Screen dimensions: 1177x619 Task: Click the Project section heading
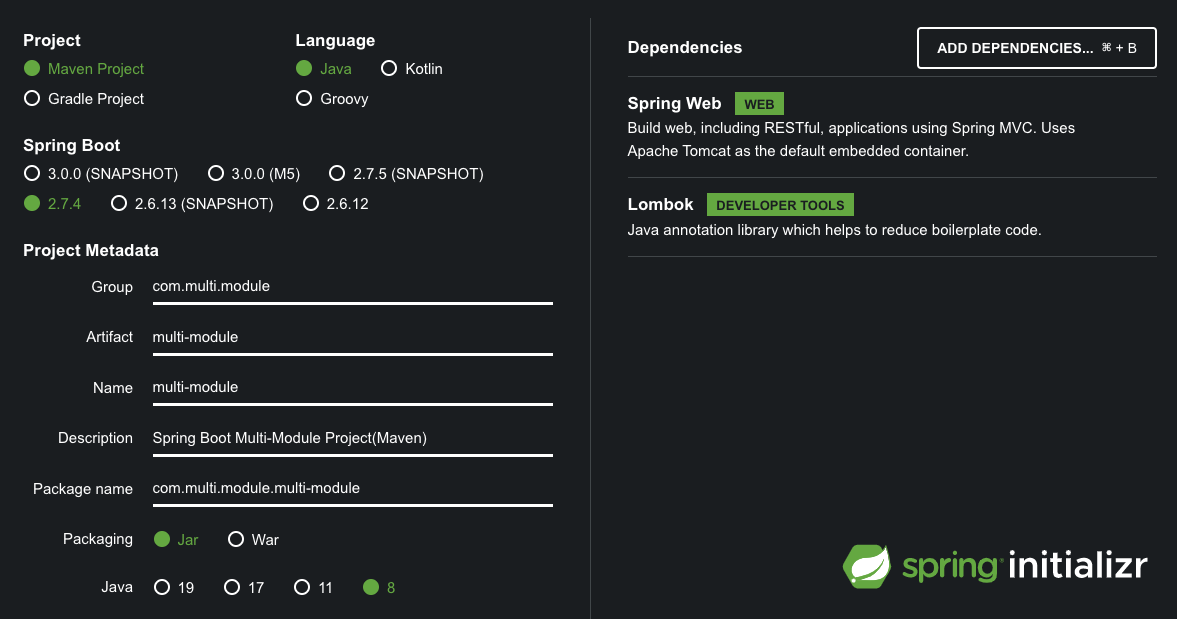52,41
